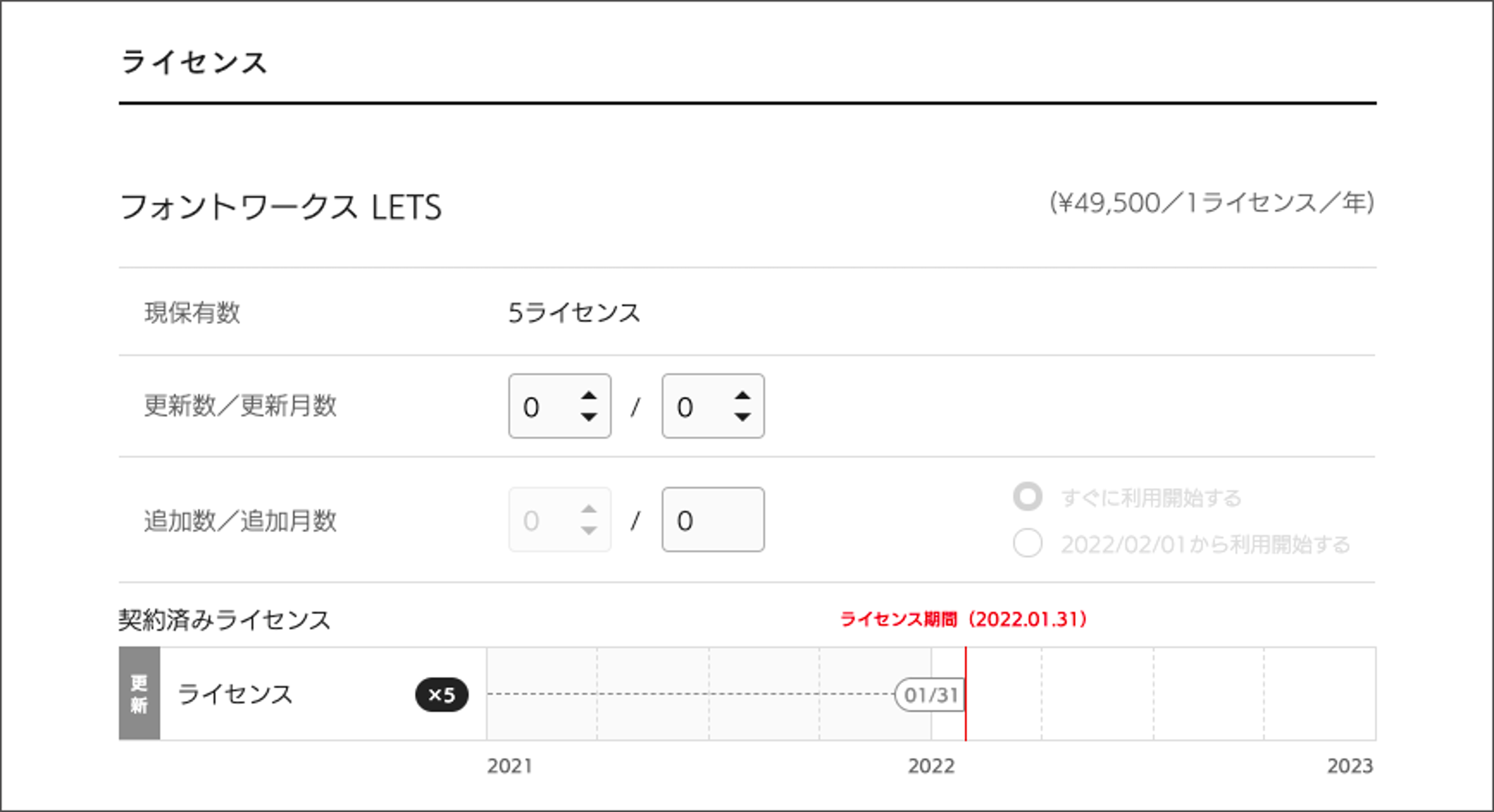Decrease the renewal count (更新数) stepper
Image resolution: width=1494 pixels, height=812 pixels.
point(589,417)
